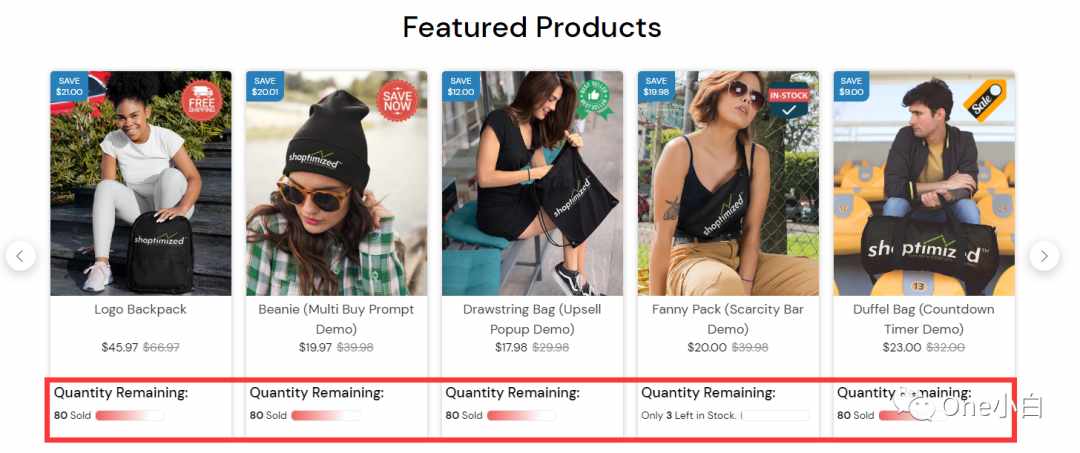This screenshot has width=1080, height=453.
Task: Open the Drawstring Bag product photo
Action: [x=532, y=183]
